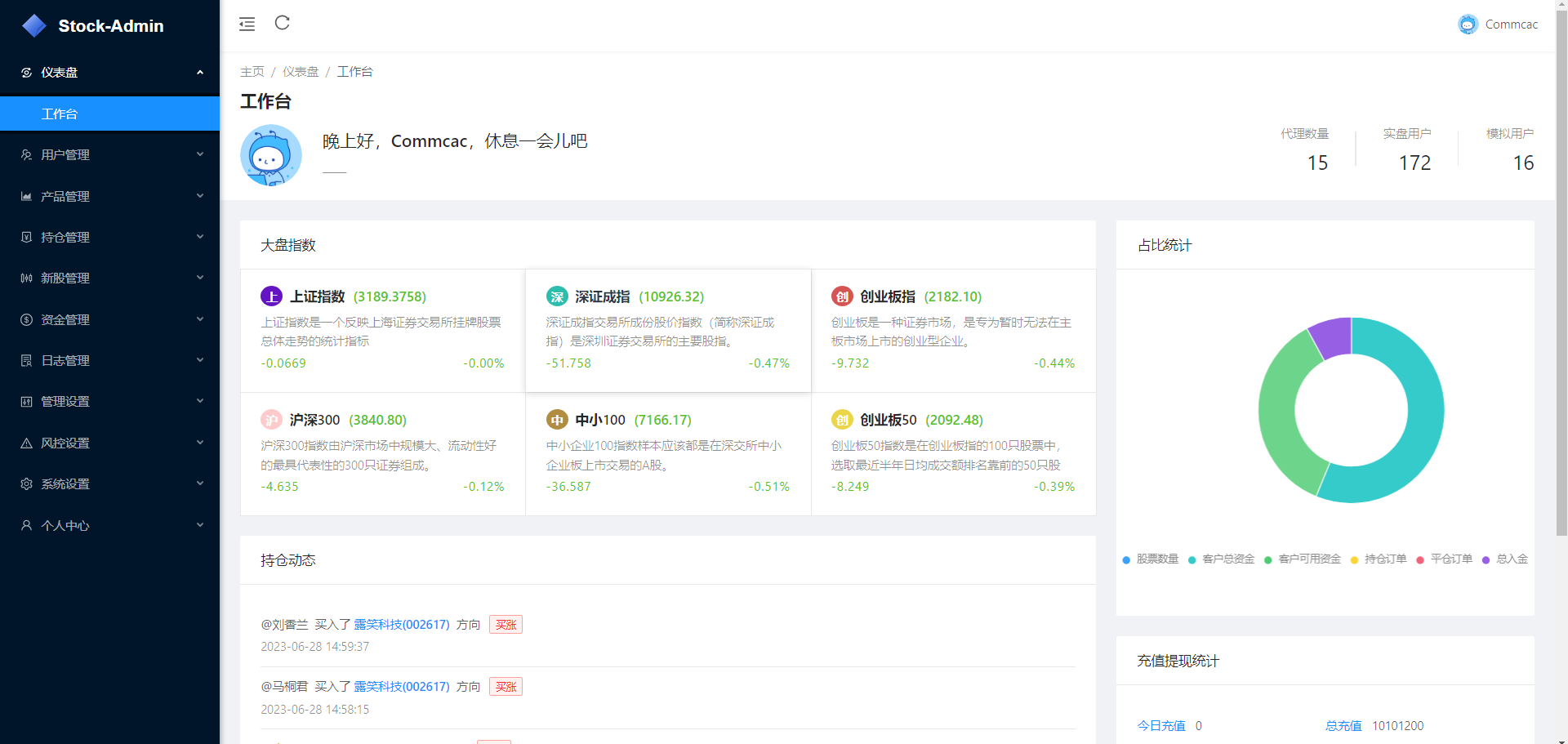
Task: Open the 系统设置 sidebar menu
Action: 109,483
